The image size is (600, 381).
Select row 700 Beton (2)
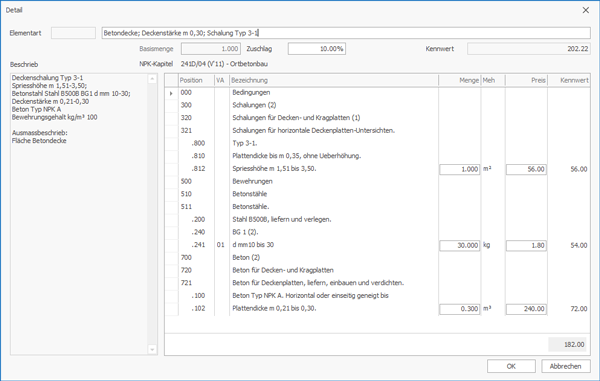point(377,257)
